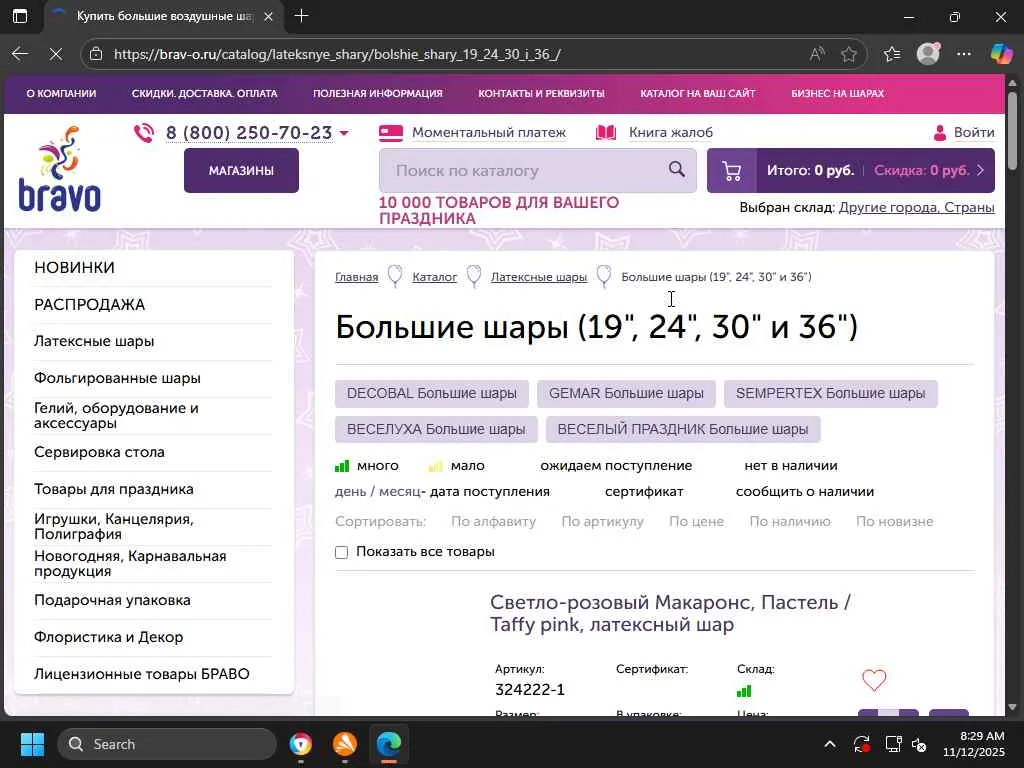Click the bravo logo

point(59,169)
